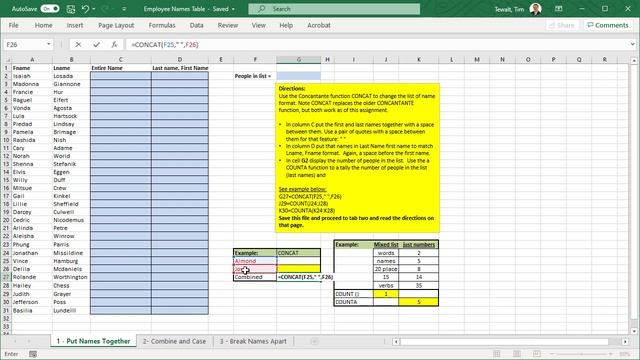Click vertical scrollbar down arrow
This screenshot has width=640, height=360.
click(633, 331)
